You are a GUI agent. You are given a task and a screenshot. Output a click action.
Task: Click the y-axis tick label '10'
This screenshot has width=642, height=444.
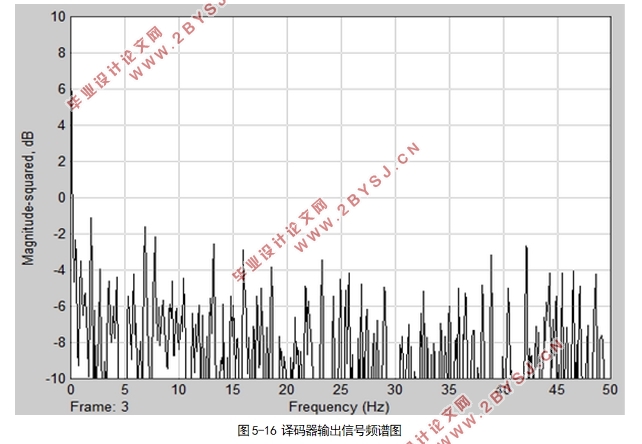pos(58,17)
